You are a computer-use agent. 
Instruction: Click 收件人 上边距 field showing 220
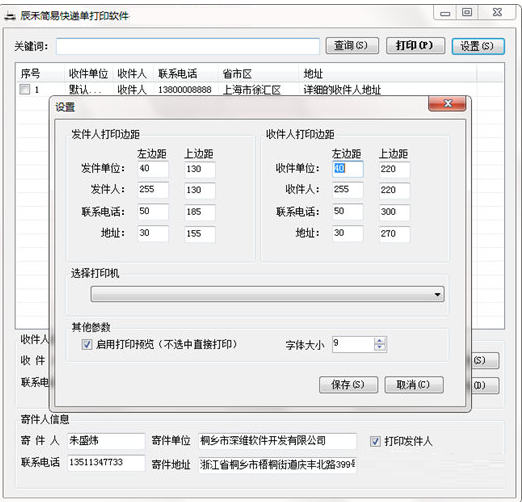click(x=395, y=190)
